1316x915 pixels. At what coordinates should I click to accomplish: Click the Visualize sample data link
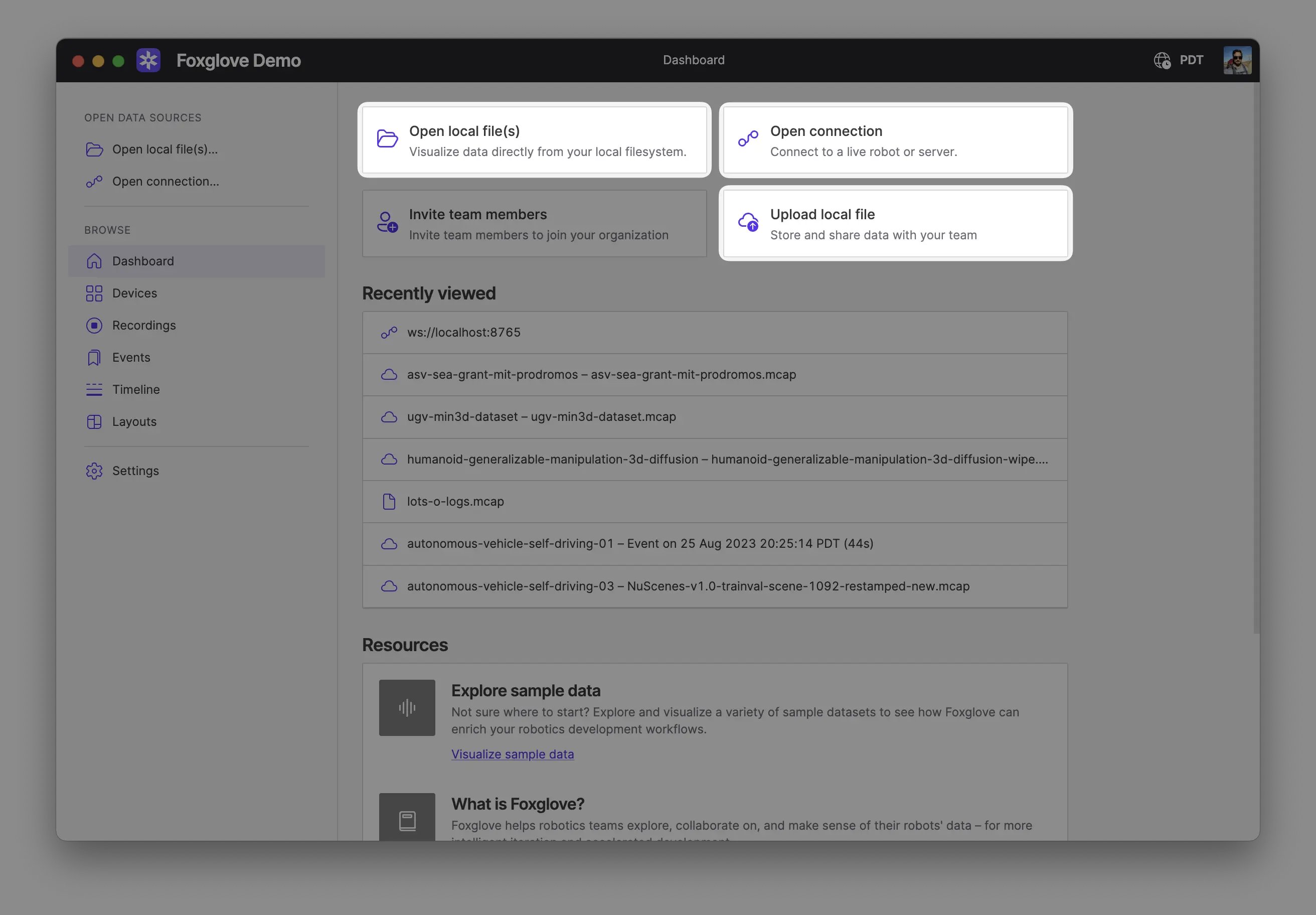(x=513, y=754)
